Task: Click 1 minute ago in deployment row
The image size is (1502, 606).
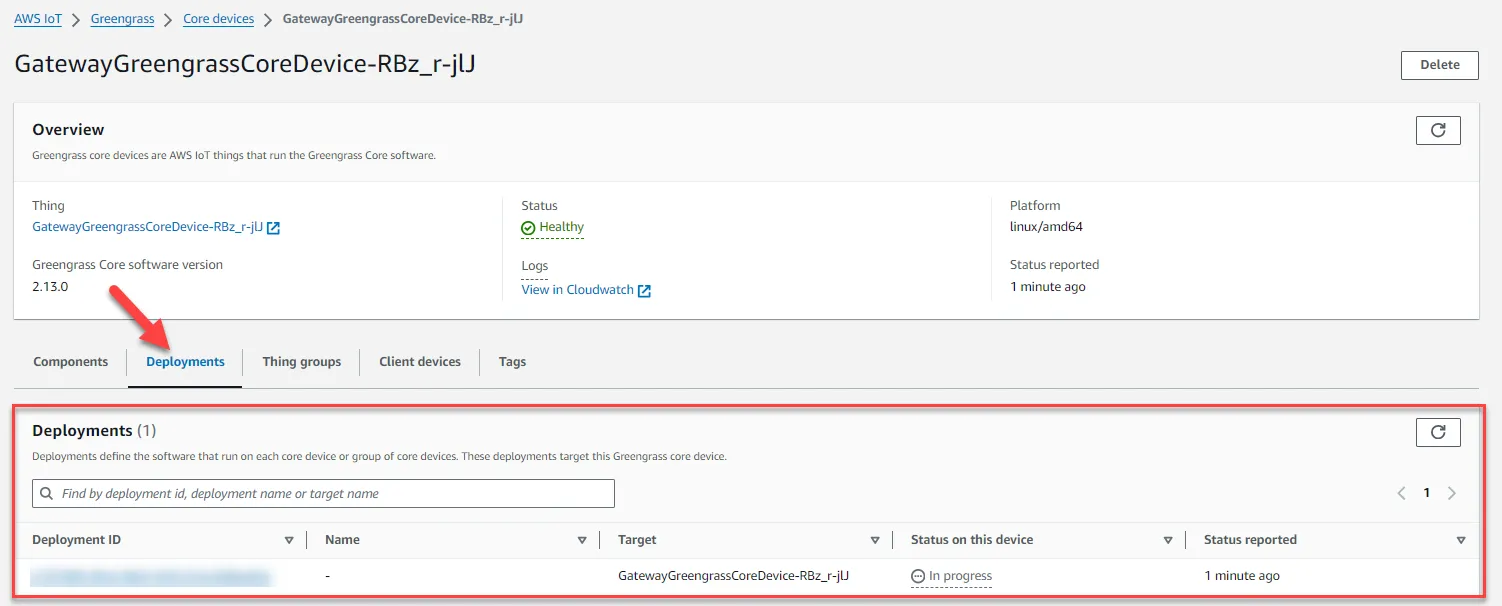Action: coord(1242,576)
